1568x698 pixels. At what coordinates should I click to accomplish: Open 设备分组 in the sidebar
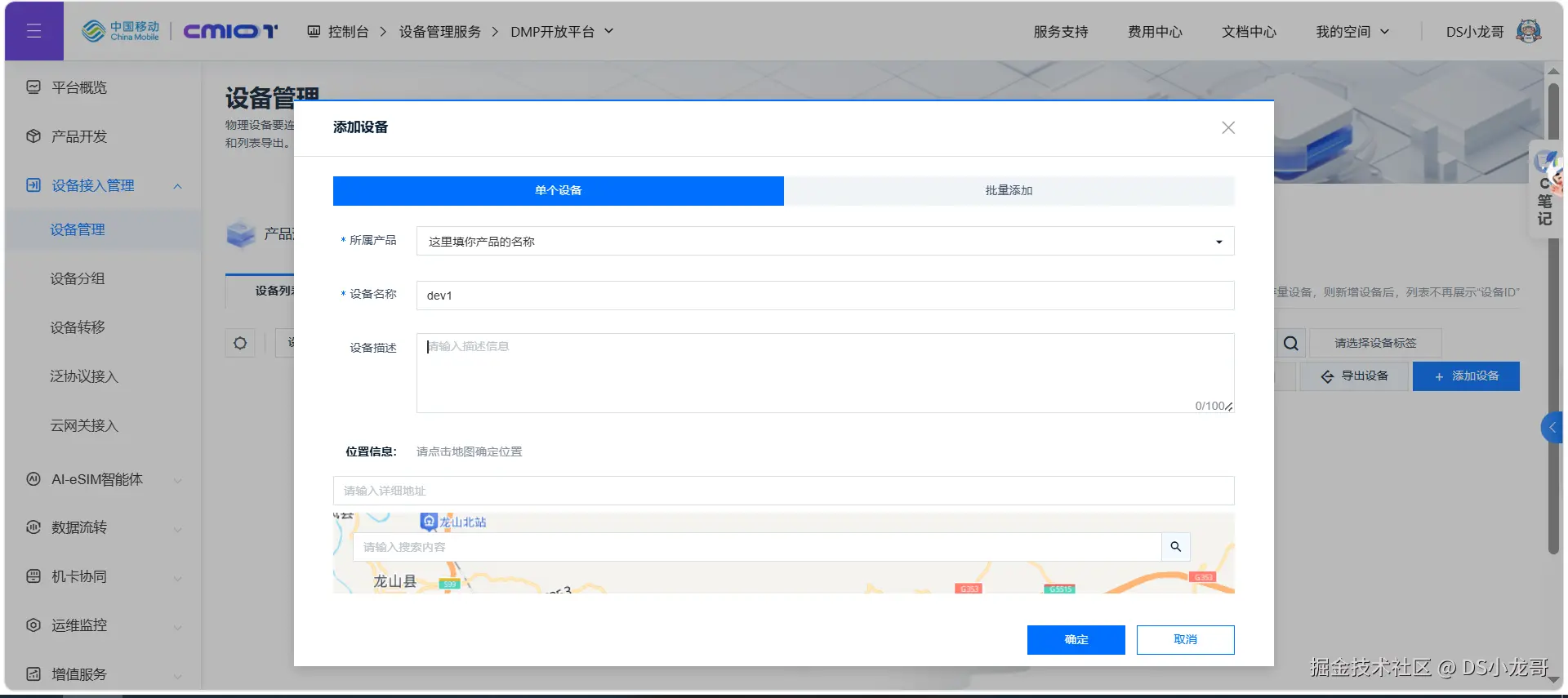pos(78,278)
